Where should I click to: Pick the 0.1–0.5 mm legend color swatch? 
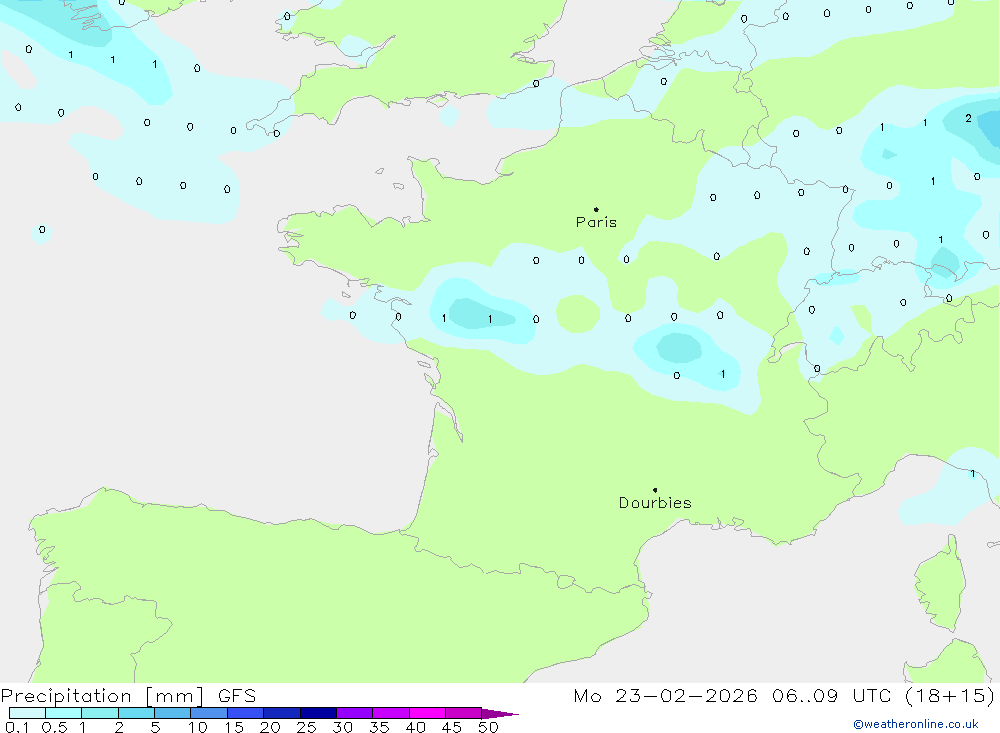27,713
